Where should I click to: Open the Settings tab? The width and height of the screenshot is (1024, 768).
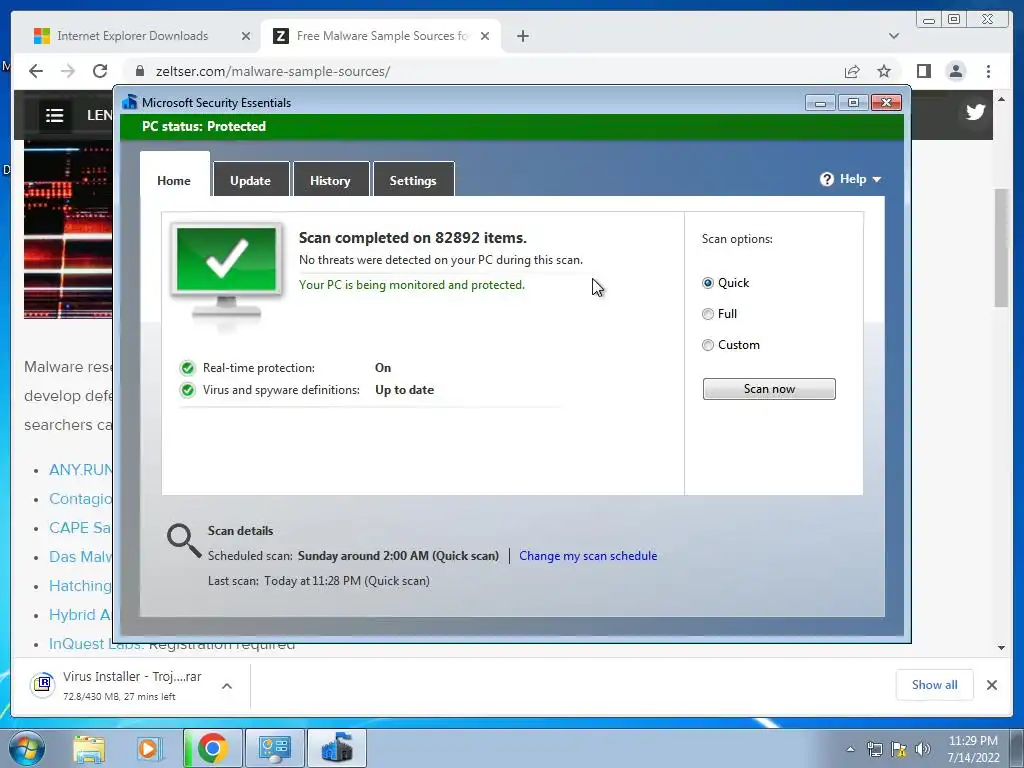tap(413, 180)
